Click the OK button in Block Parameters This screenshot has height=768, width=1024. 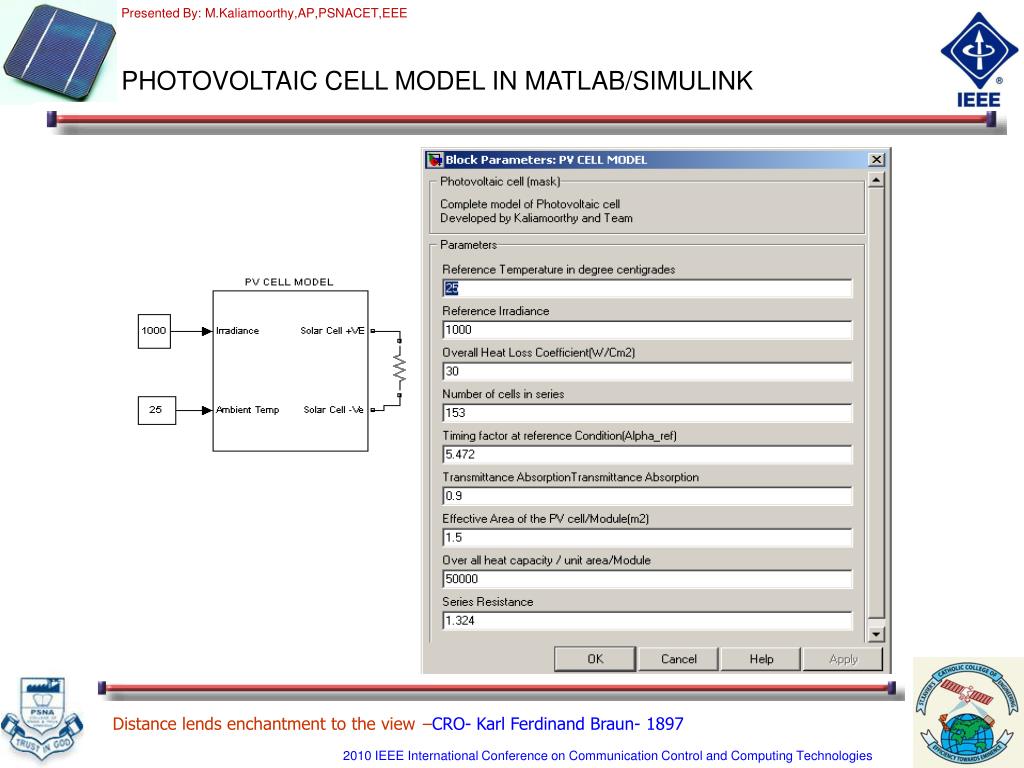(x=594, y=659)
